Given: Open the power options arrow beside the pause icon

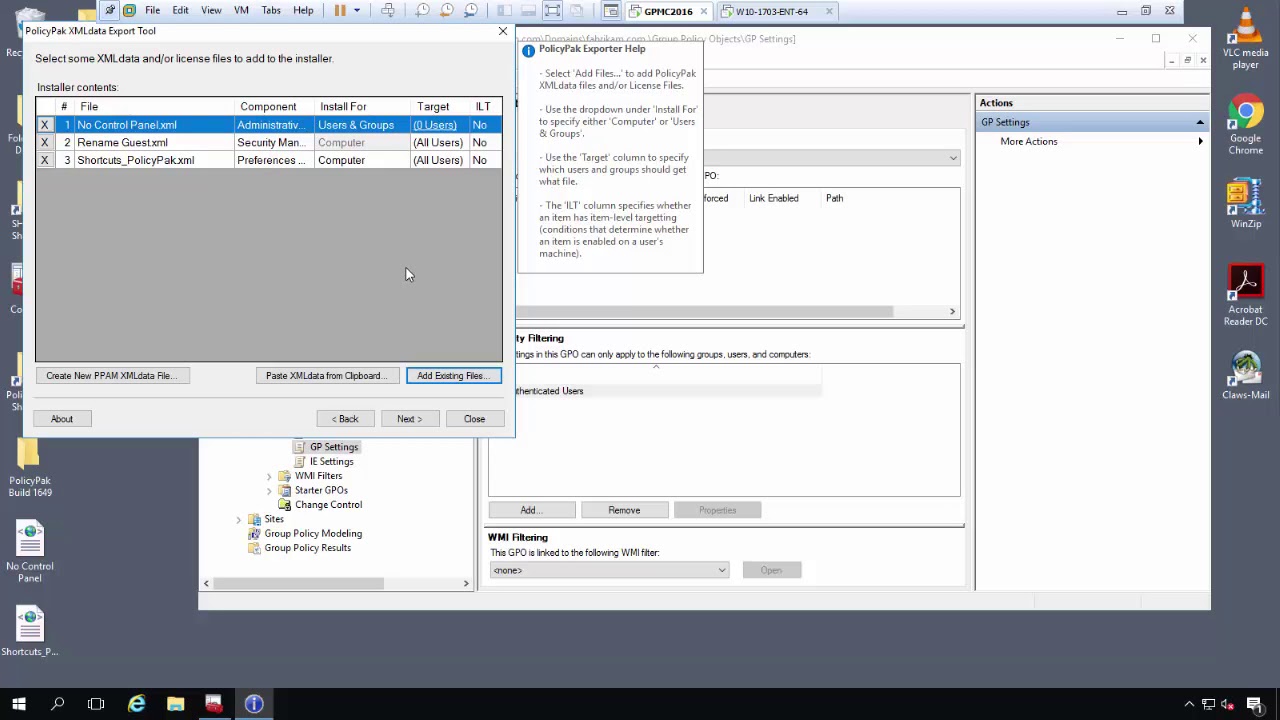Looking at the screenshot, I should click(356, 11).
